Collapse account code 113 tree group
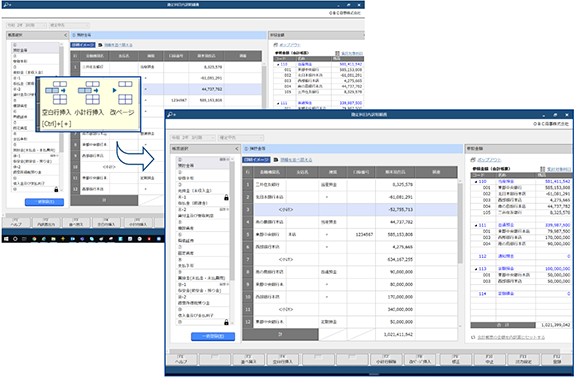575x377 pixels. coord(476,269)
